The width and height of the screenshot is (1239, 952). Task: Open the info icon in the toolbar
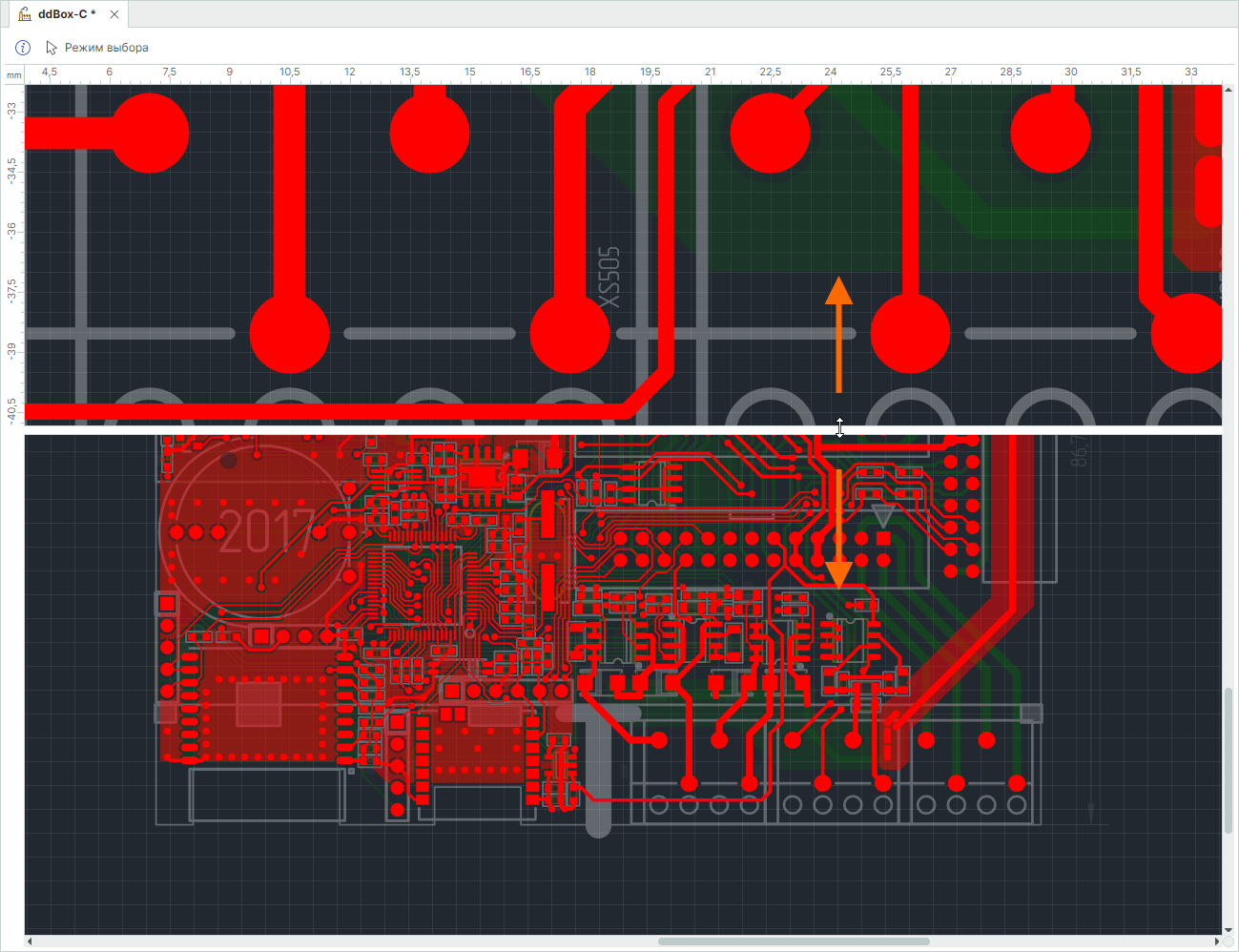coord(23,48)
